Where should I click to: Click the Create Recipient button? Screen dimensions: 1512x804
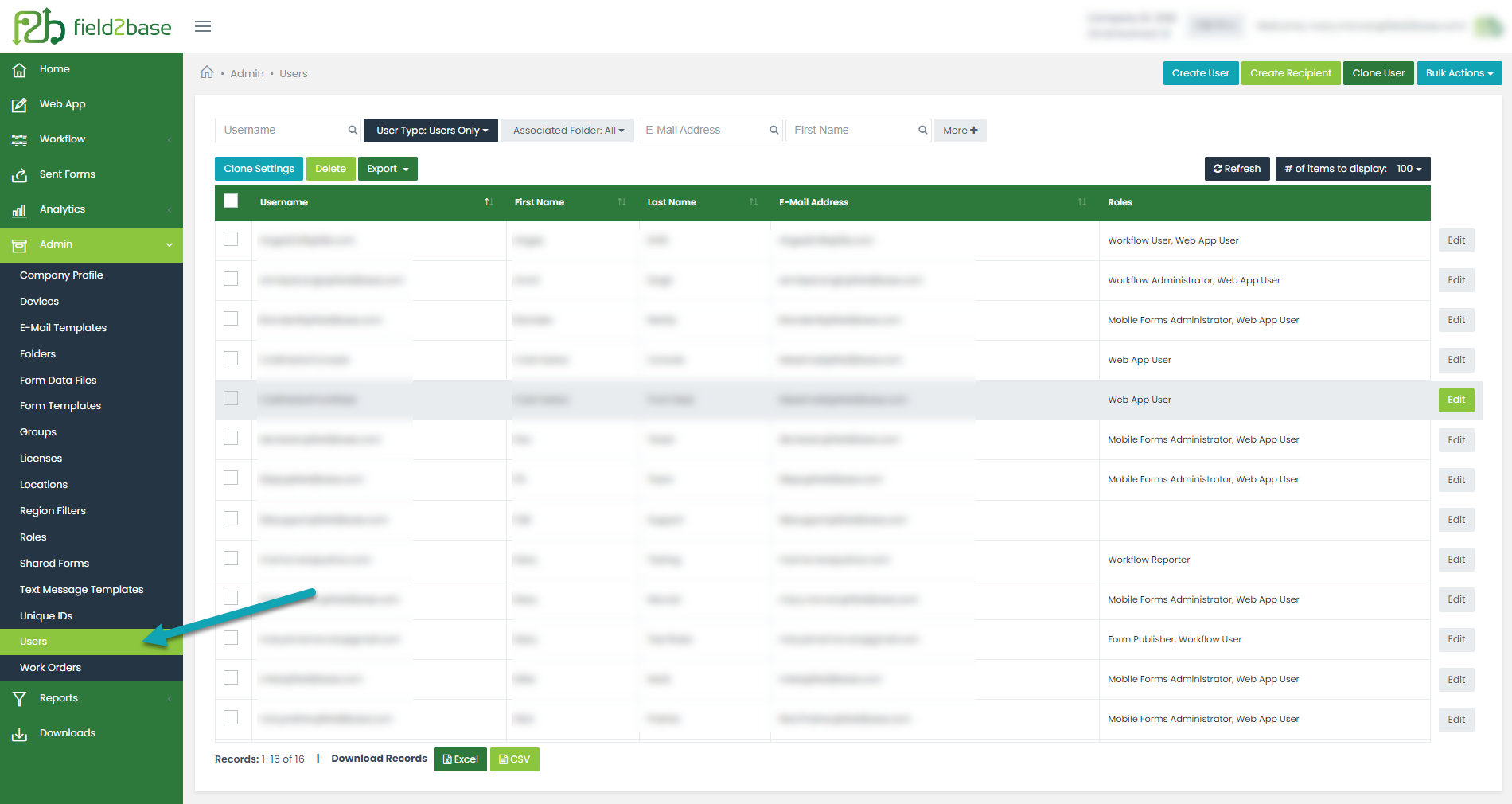[x=1291, y=73]
